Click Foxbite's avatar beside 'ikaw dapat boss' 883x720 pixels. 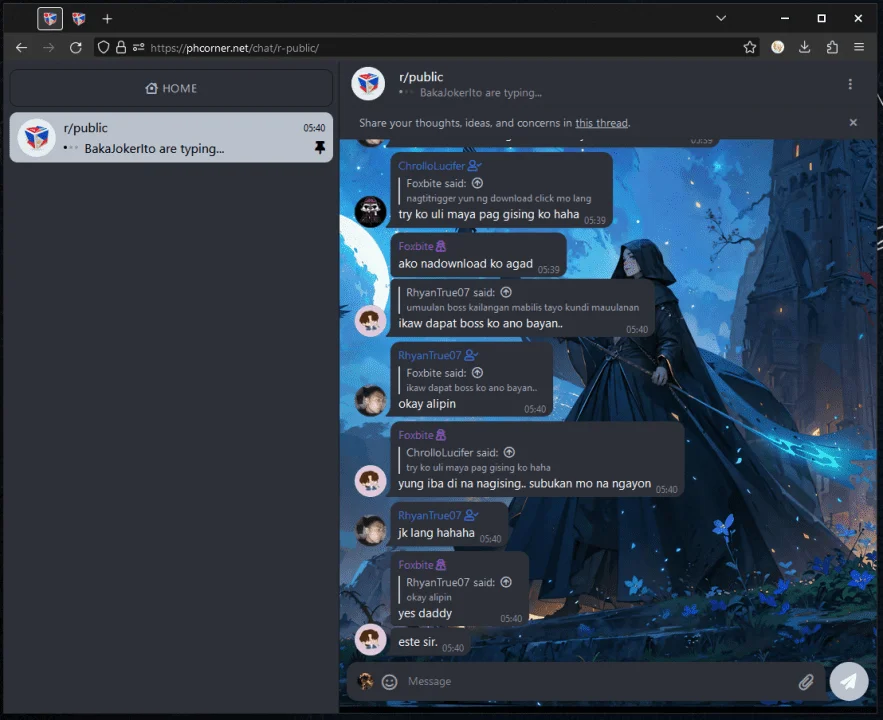371,320
